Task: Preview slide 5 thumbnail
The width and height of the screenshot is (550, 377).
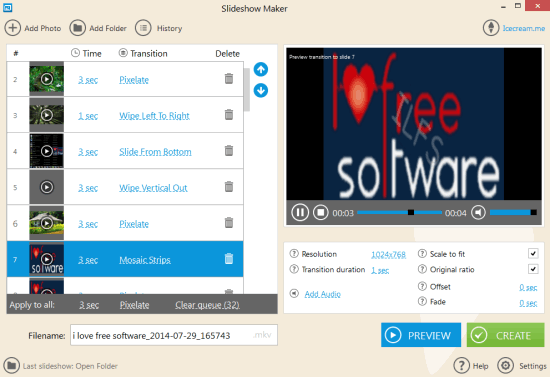Action: coord(47,187)
